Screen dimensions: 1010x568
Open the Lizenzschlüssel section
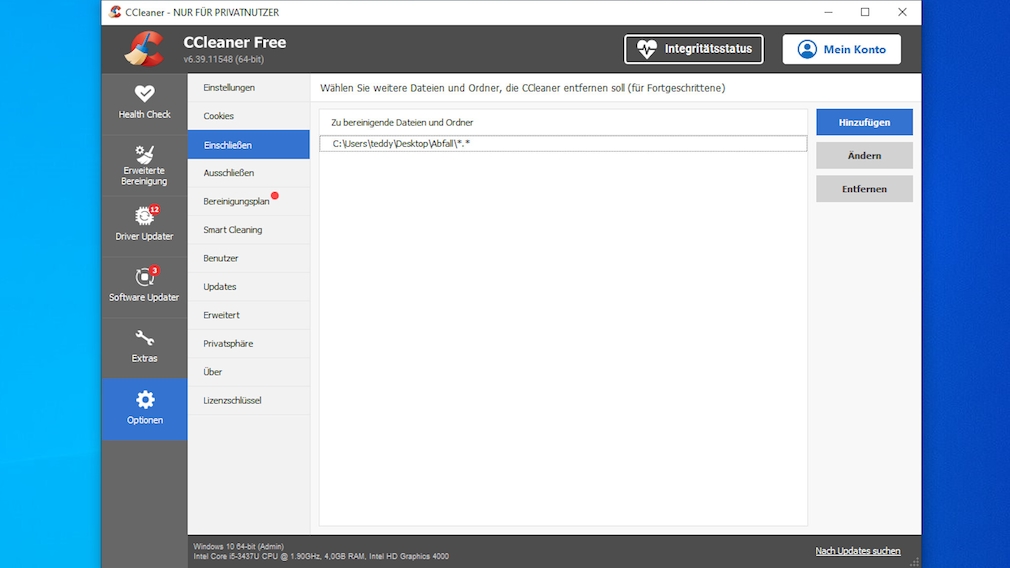pos(232,400)
